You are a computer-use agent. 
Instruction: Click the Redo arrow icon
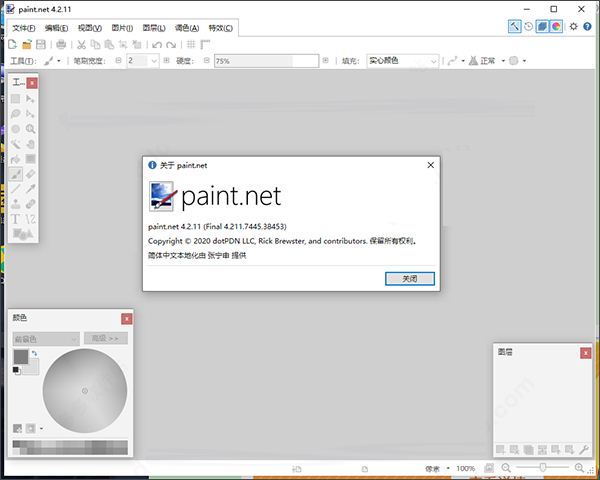pyautogui.click(x=171, y=44)
